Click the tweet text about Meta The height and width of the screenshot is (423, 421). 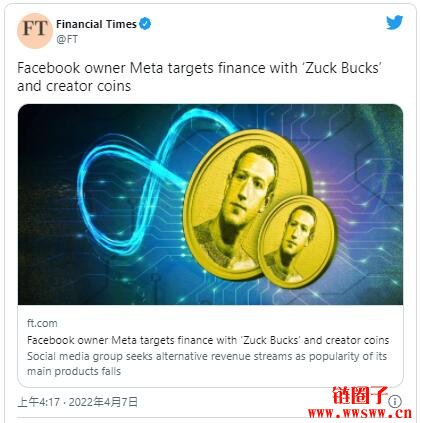coord(199,77)
